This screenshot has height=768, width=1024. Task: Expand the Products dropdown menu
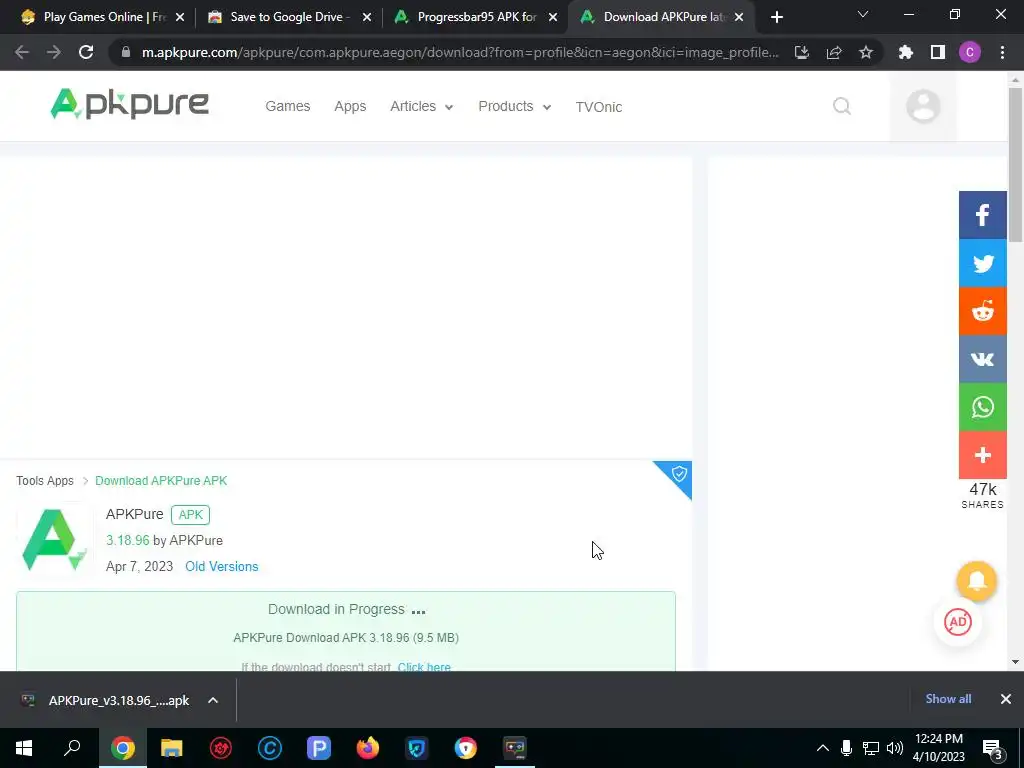[515, 106]
